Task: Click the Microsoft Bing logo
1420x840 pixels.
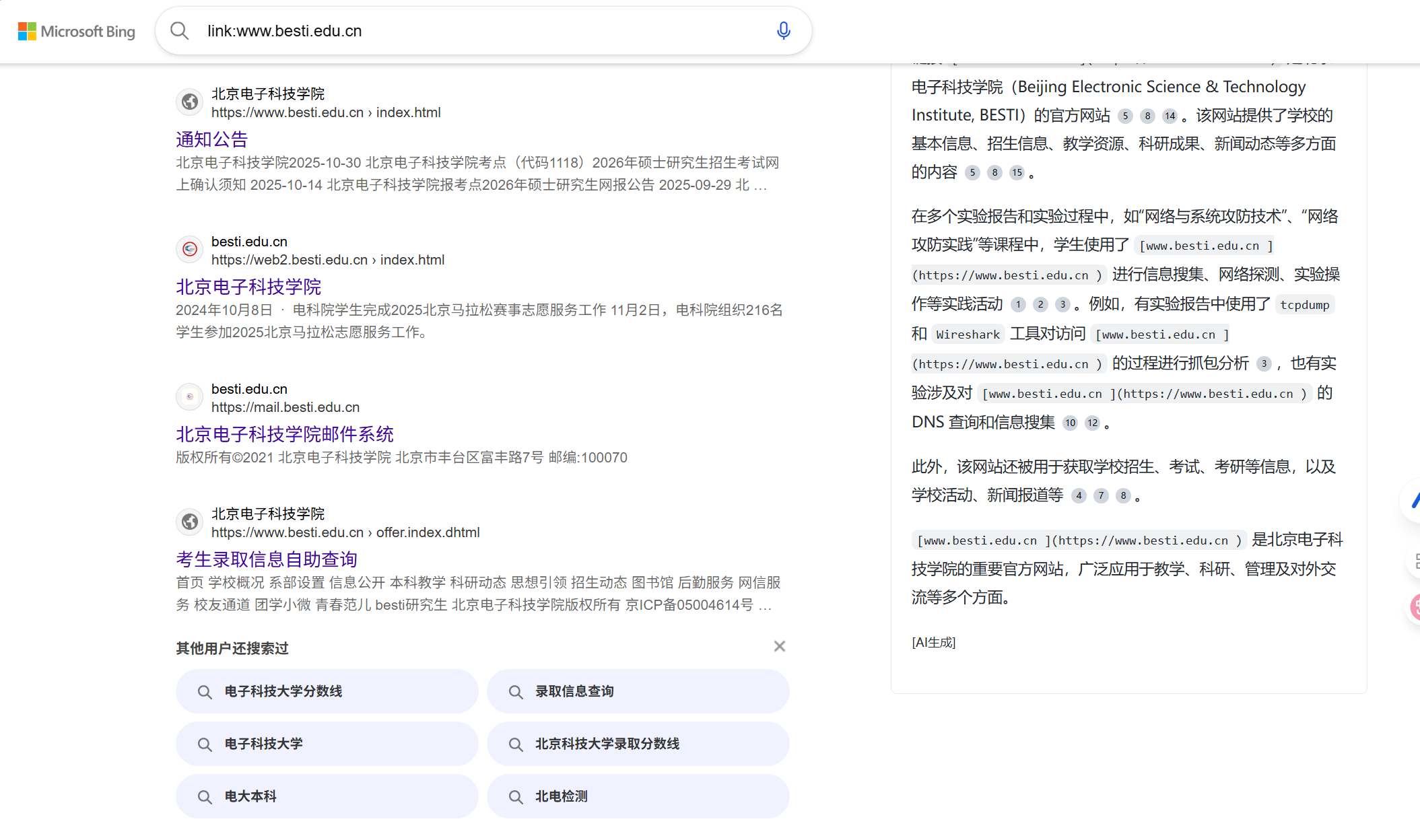Action: point(76,32)
